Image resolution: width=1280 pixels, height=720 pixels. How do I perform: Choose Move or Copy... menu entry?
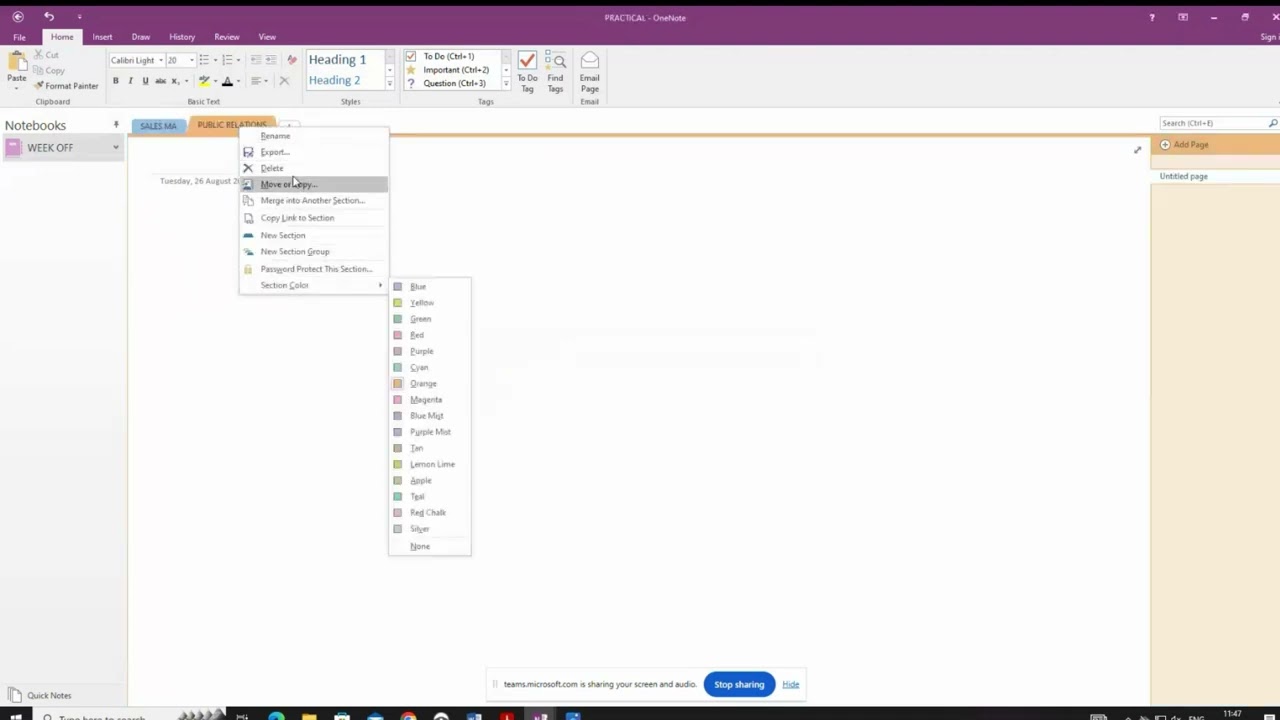click(x=314, y=184)
